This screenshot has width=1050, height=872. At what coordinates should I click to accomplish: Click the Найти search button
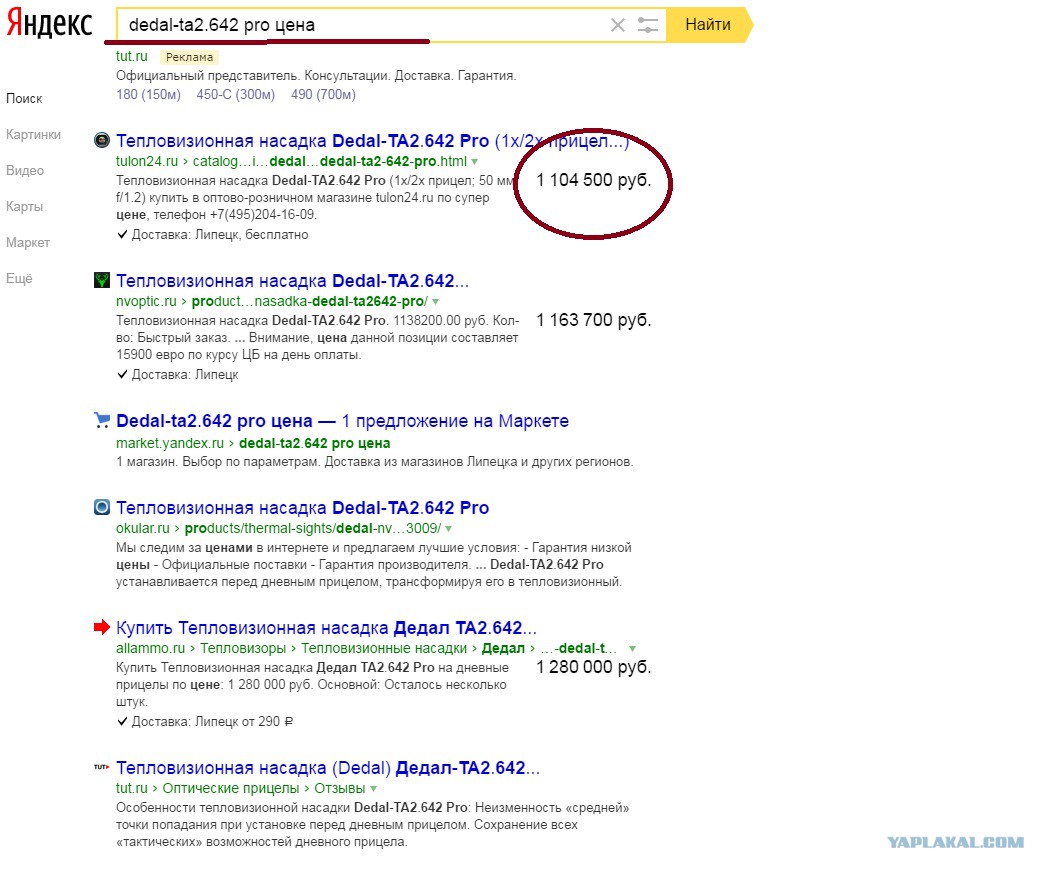(709, 25)
